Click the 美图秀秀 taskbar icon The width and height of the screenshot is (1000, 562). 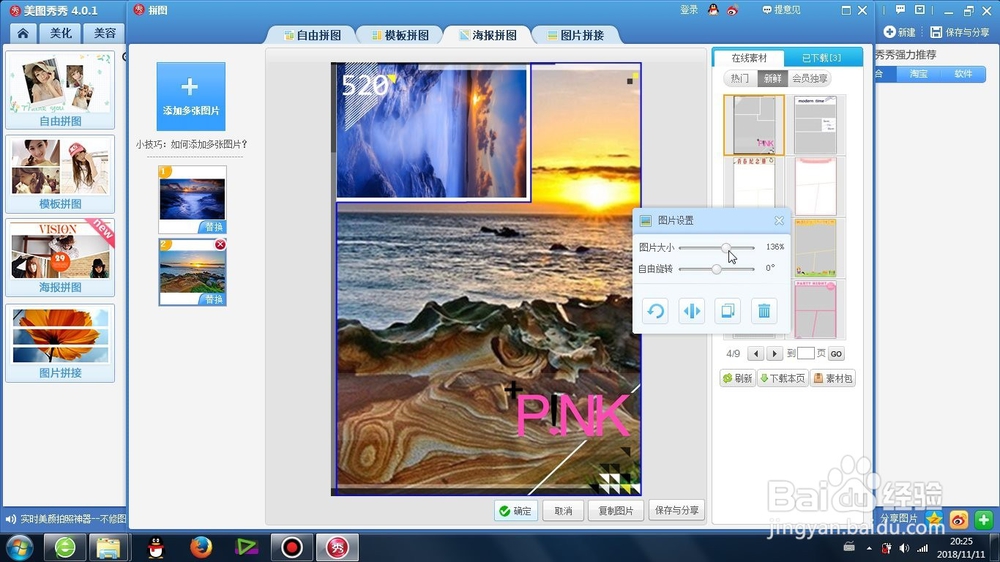[x=337, y=547]
